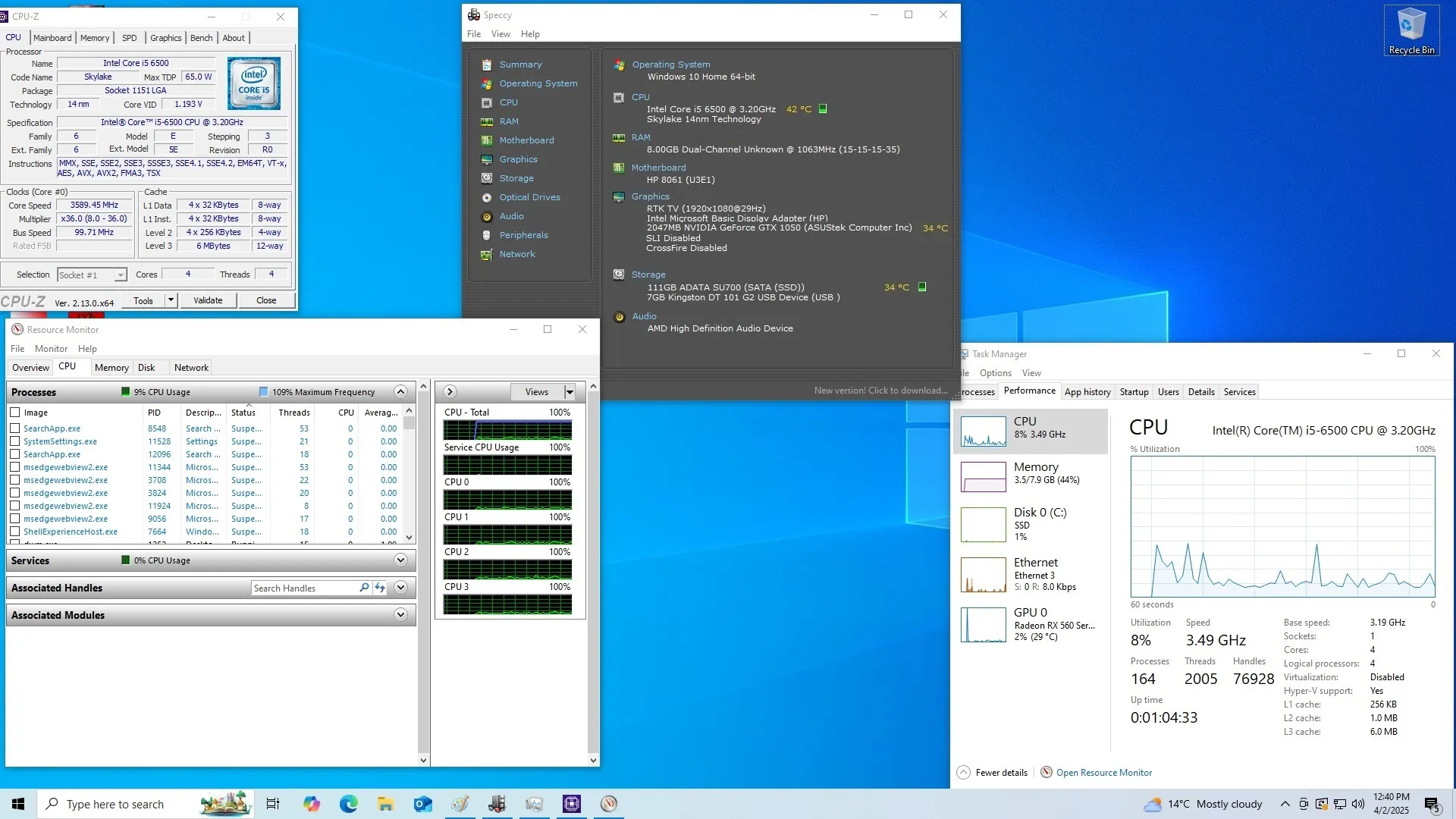Open the Socket #1 selection dropdown in CPU-Z
This screenshot has width=1456, height=819.
(x=121, y=275)
